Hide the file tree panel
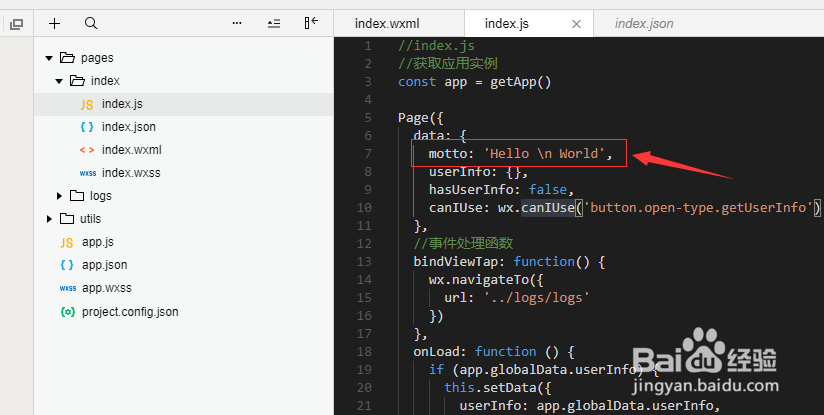Screen dimensions: 824x415 (x=311, y=23)
